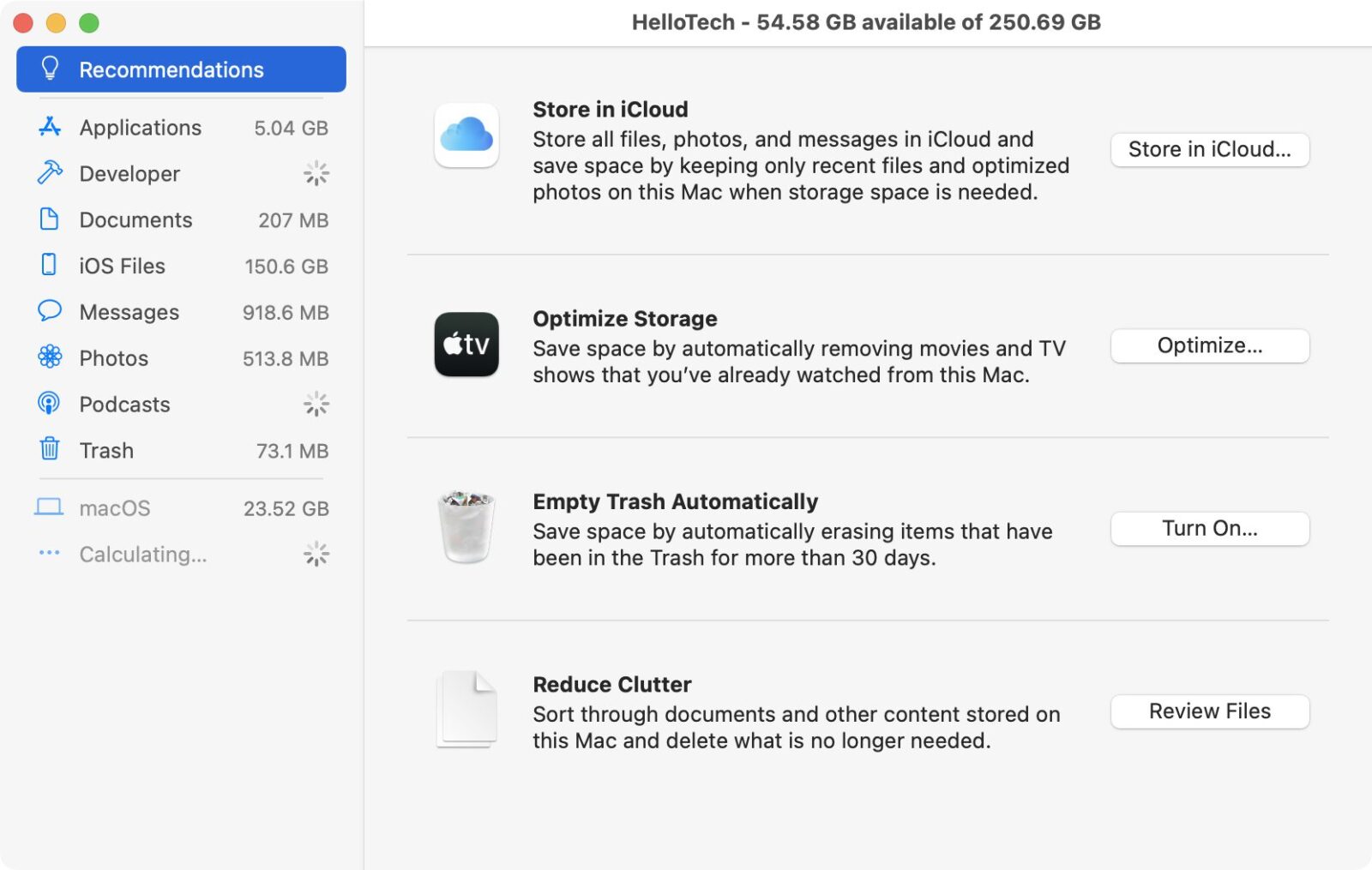
Task: Select the iOS Files iPhone icon
Action: tap(50, 266)
